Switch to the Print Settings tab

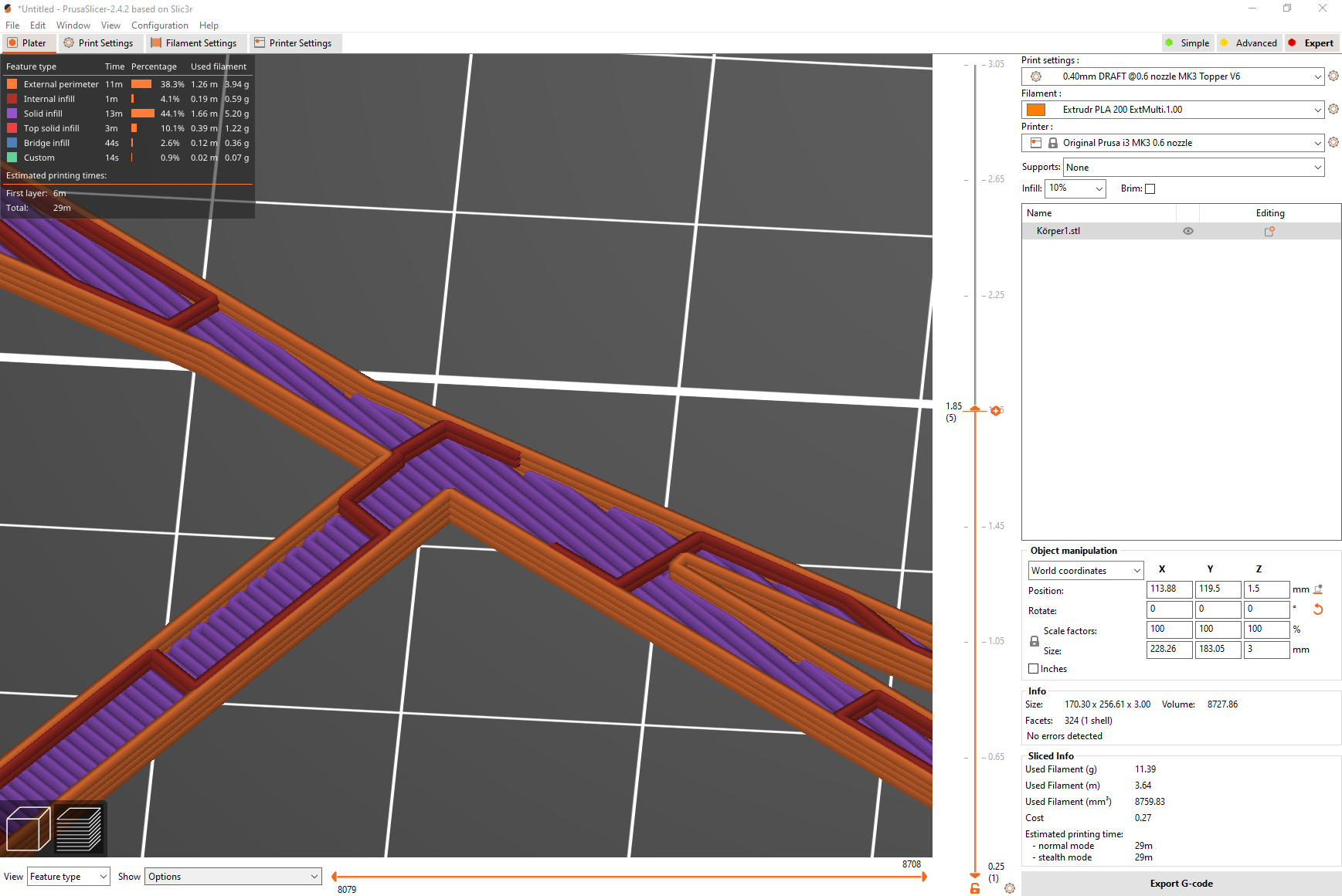point(99,43)
